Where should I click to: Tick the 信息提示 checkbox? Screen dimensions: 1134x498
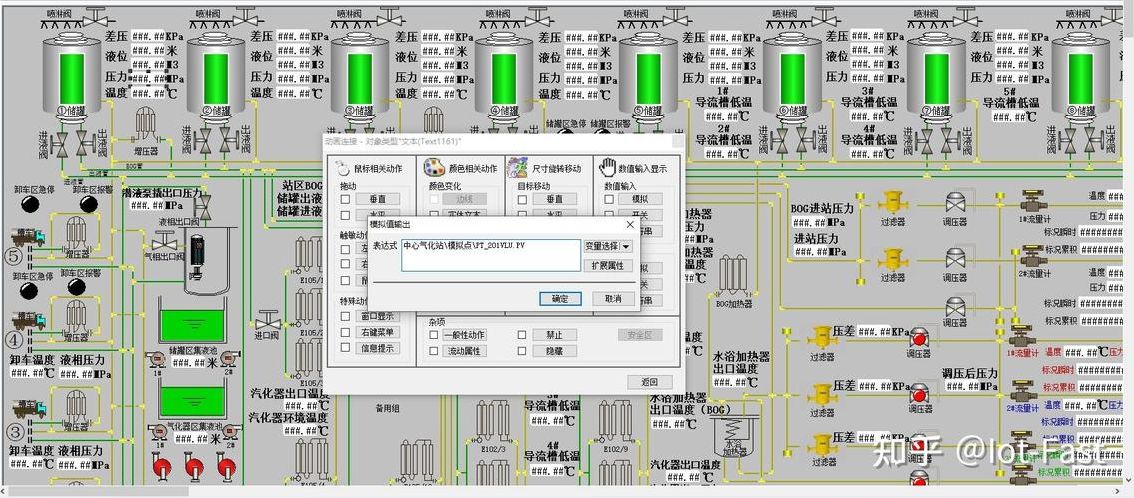pyautogui.click(x=345, y=348)
